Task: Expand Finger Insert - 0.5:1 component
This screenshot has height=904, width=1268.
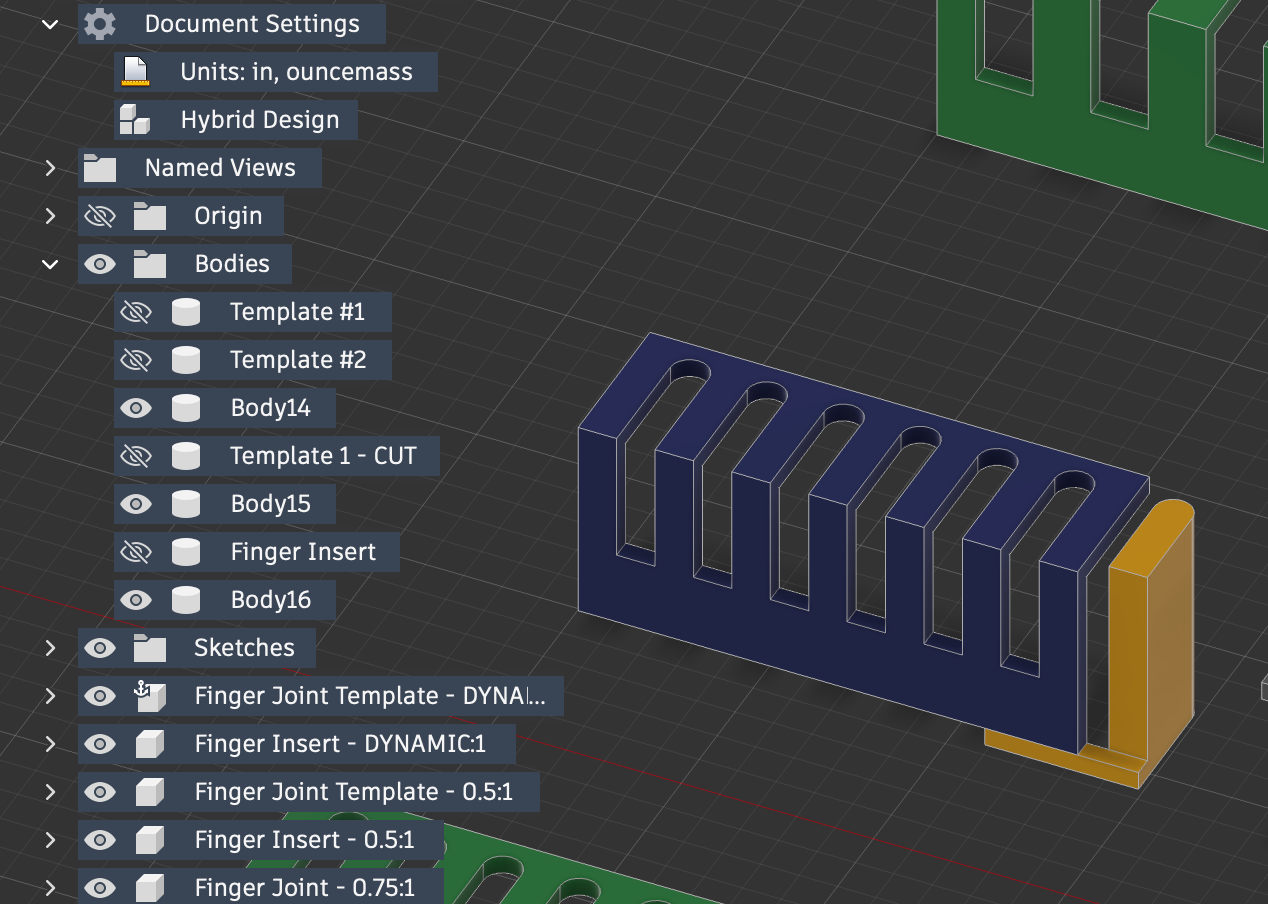Action: coord(50,840)
